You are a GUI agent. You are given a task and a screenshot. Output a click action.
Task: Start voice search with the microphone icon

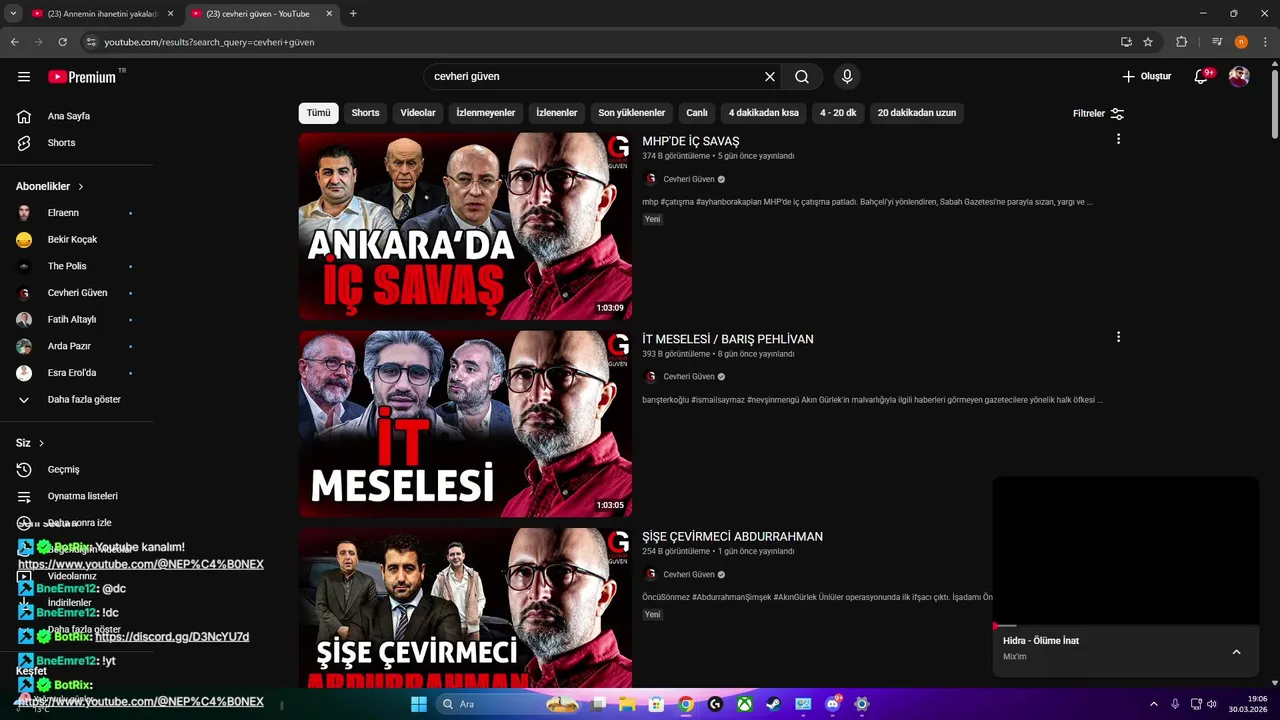847,77
